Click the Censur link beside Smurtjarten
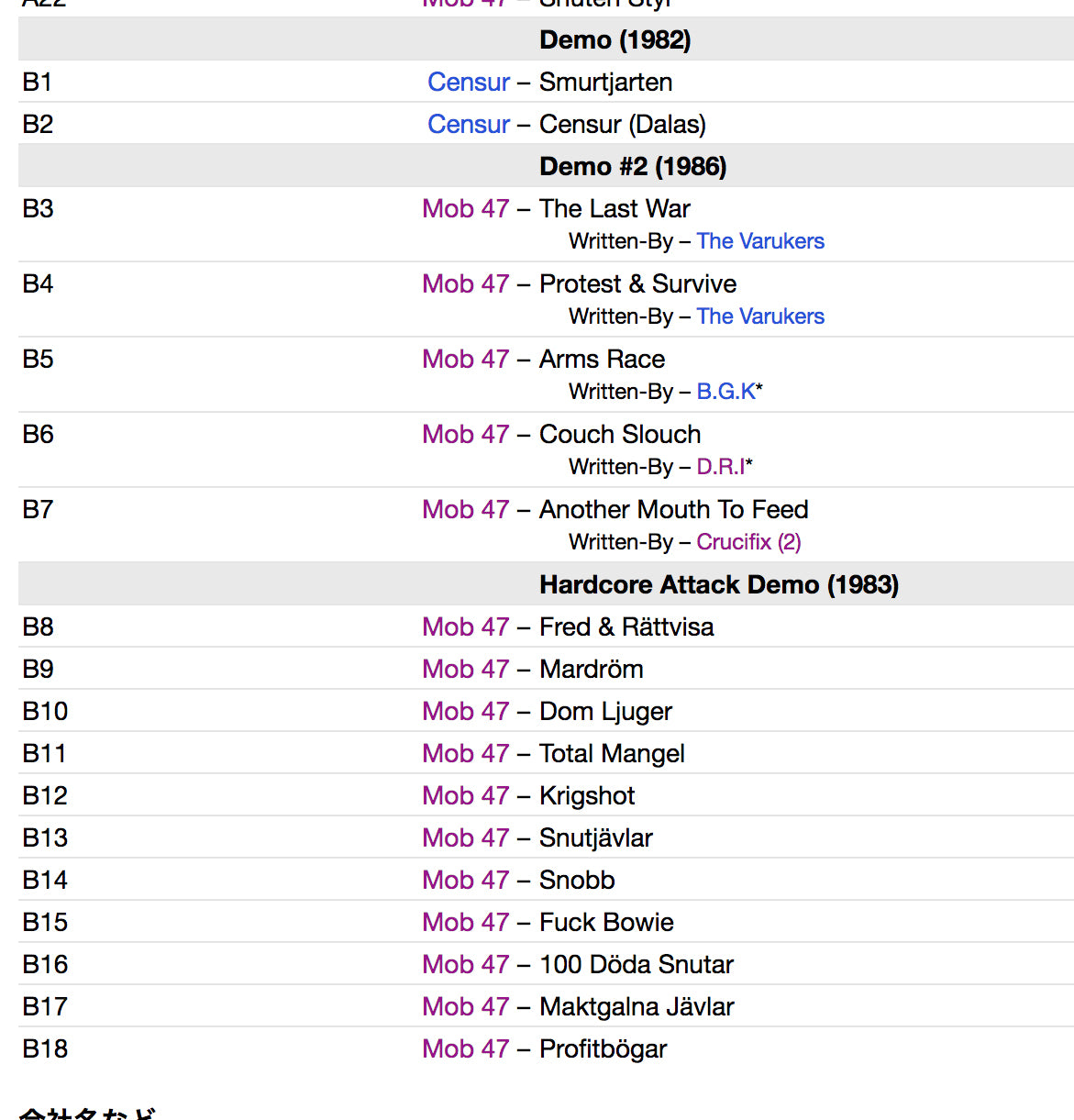The height and width of the screenshot is (1120, 1074). pos(468,83)
